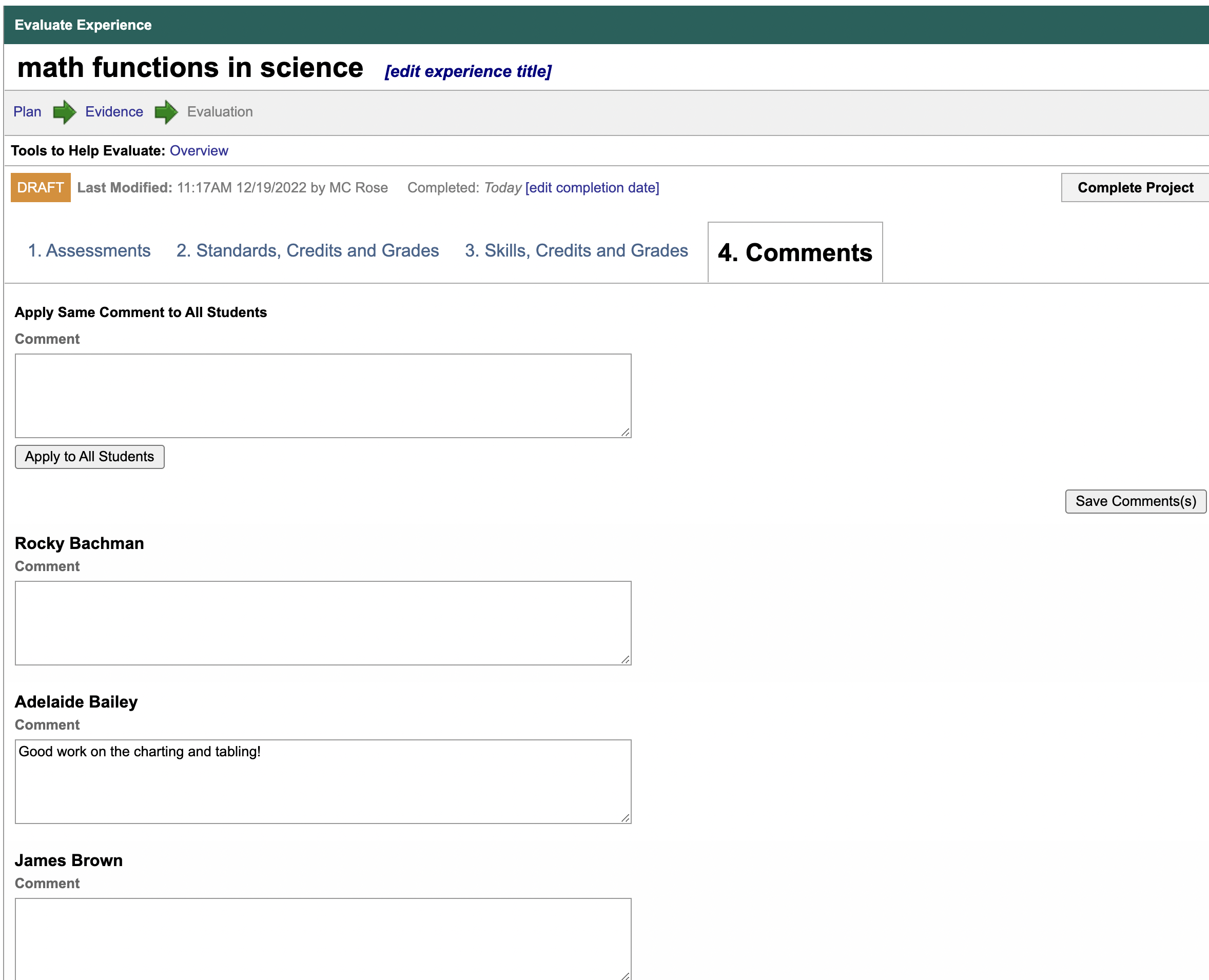Screen dimensions: 1209x980
Task: Click resize handle of Adelaide Bailey's comment box
Action: tap(625, 818)
